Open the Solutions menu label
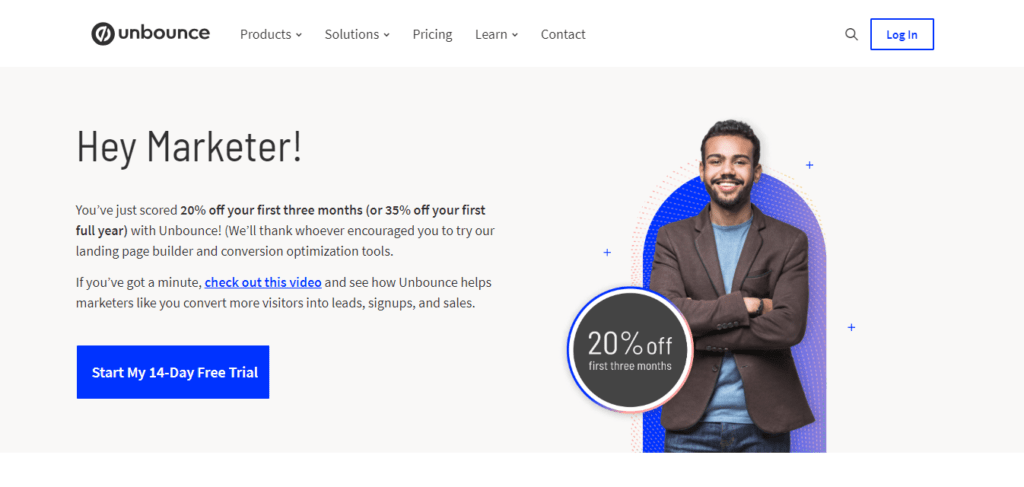Image resolution: width=1024 pixels, height=487 pixels. tap(351, 34)
